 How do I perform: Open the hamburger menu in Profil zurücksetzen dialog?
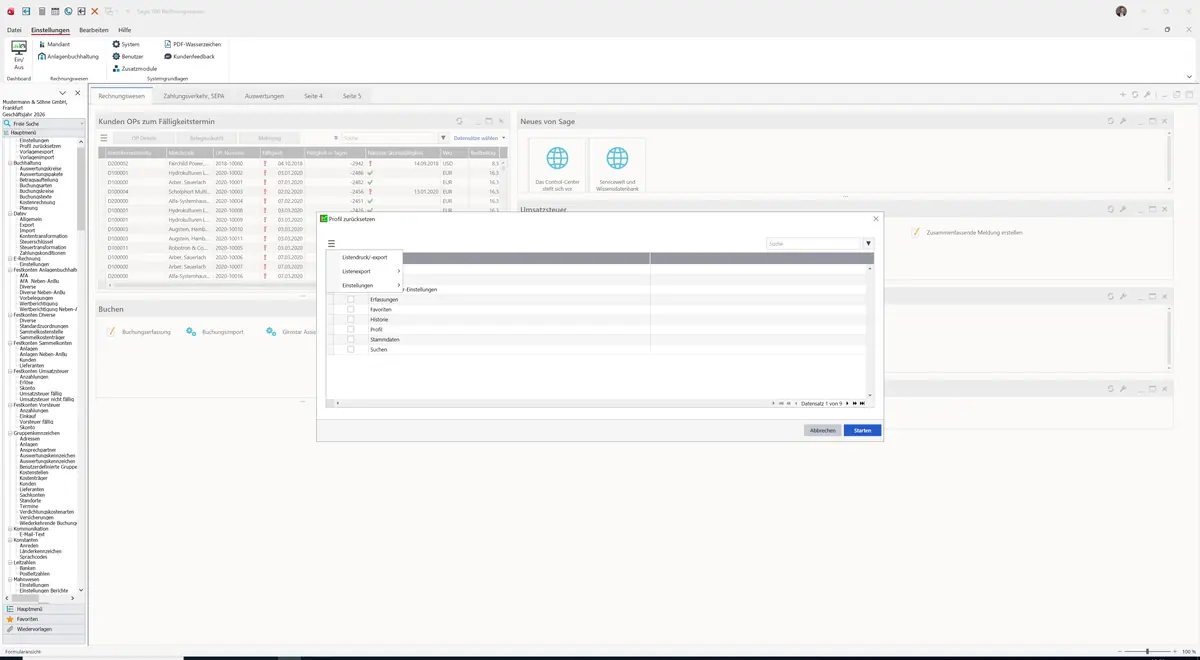pyautogui.click(x=331, y=243)
